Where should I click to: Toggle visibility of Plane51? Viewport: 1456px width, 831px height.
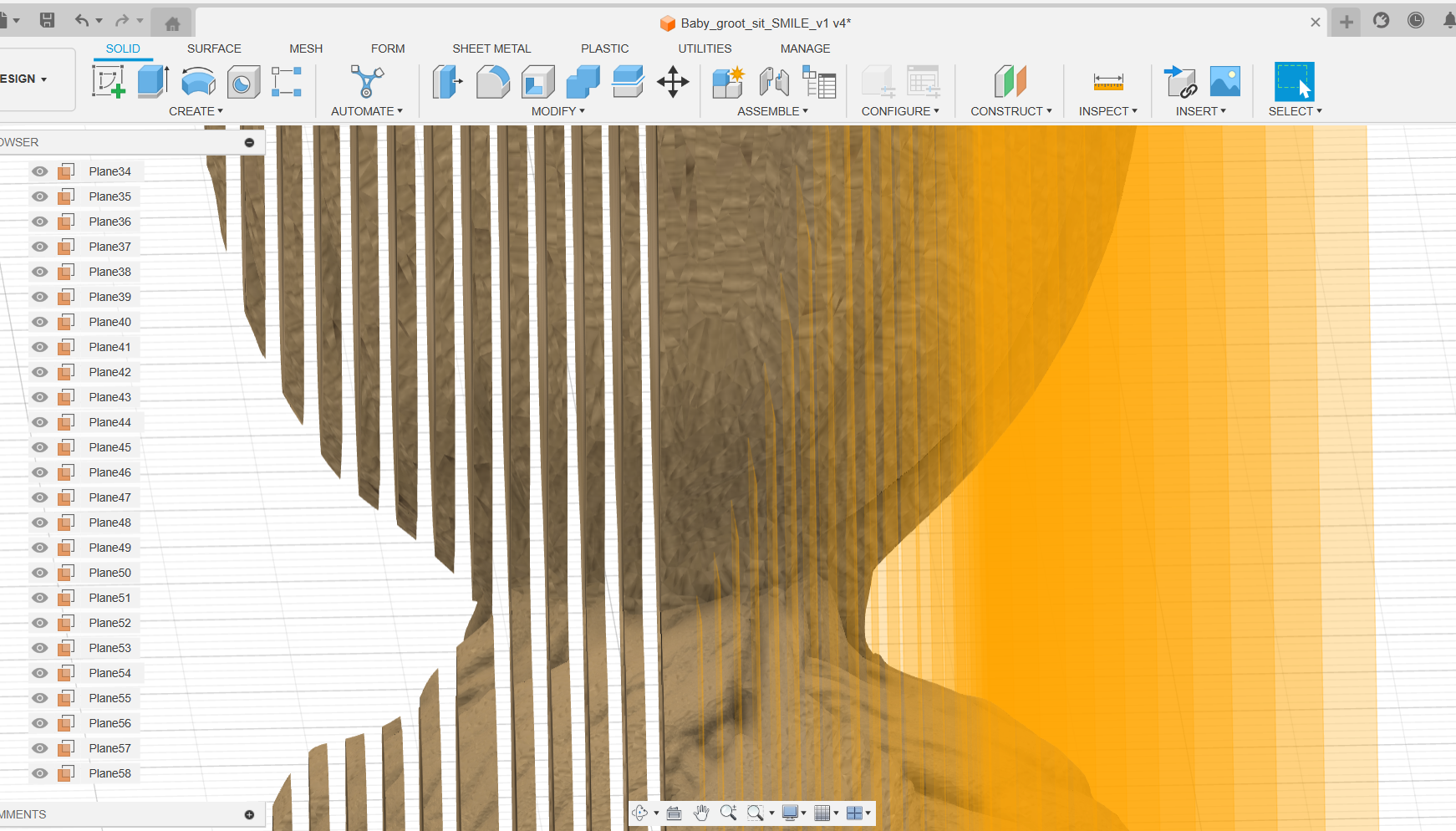[39, 598]
